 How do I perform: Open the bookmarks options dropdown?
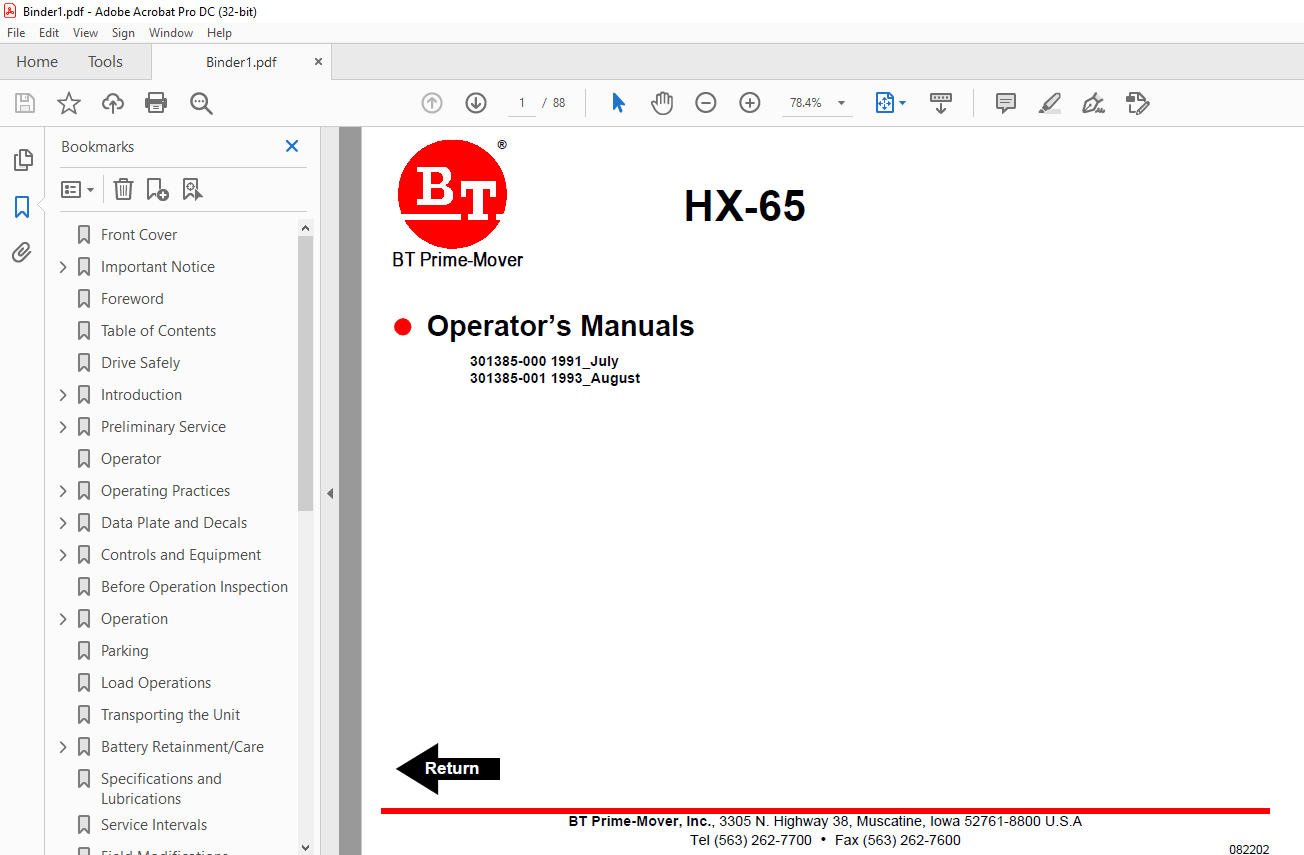tap(77, 189)
